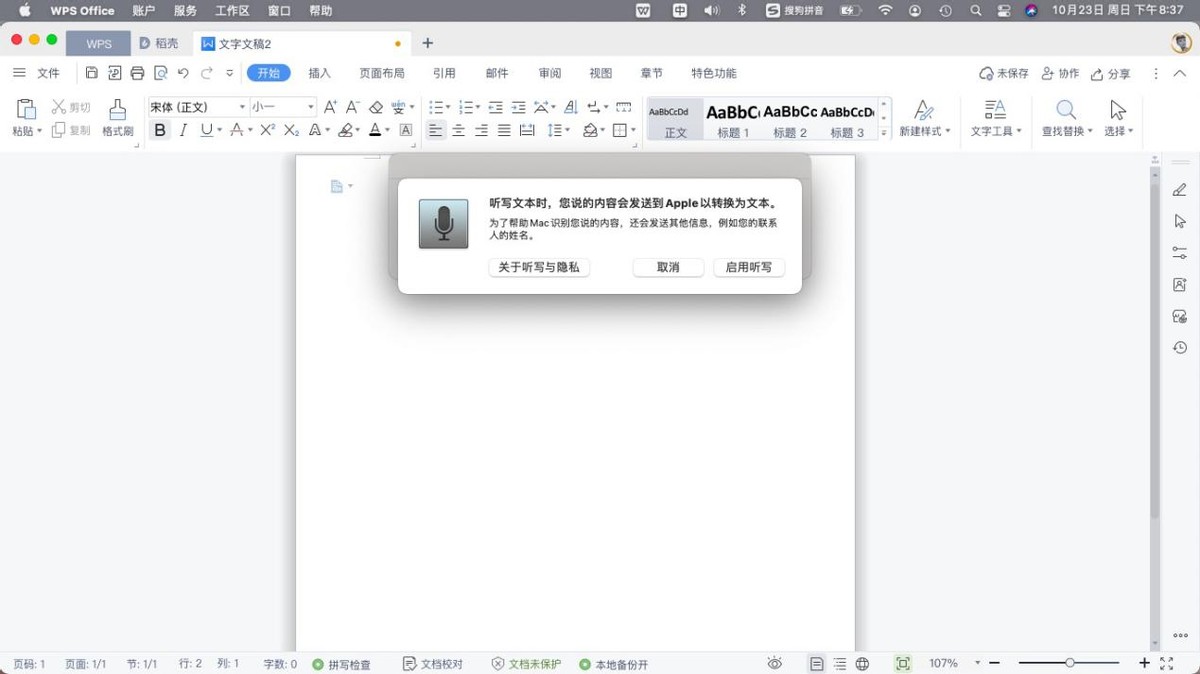Apply superscript X² formatting
This screenshot has height=674, width=1200.
tap(267, 130)
